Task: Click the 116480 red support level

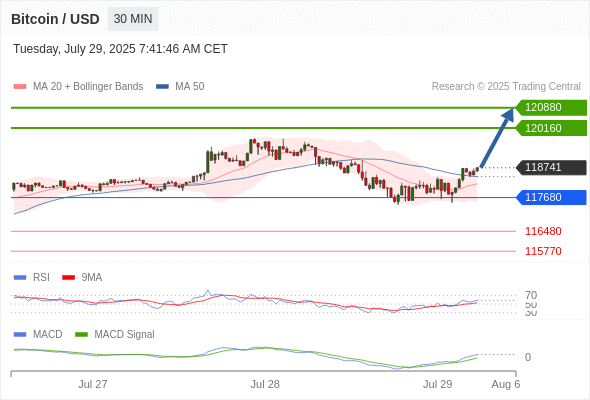Action: point(543,231)
